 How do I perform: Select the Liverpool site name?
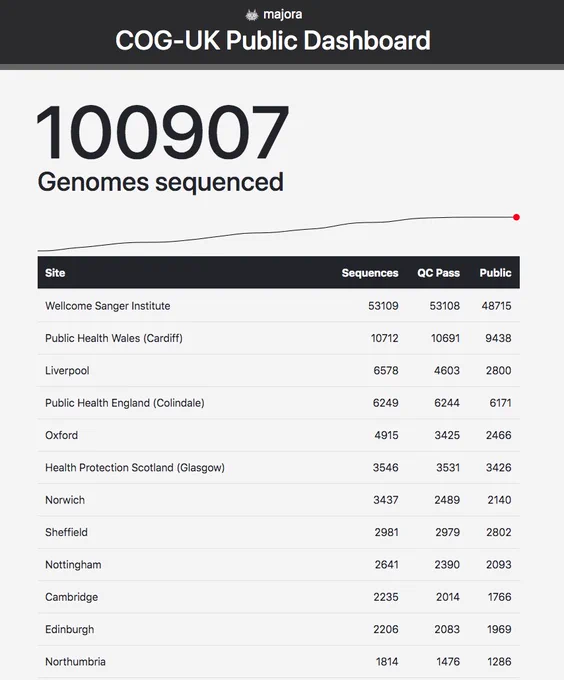tap(67, 370)
